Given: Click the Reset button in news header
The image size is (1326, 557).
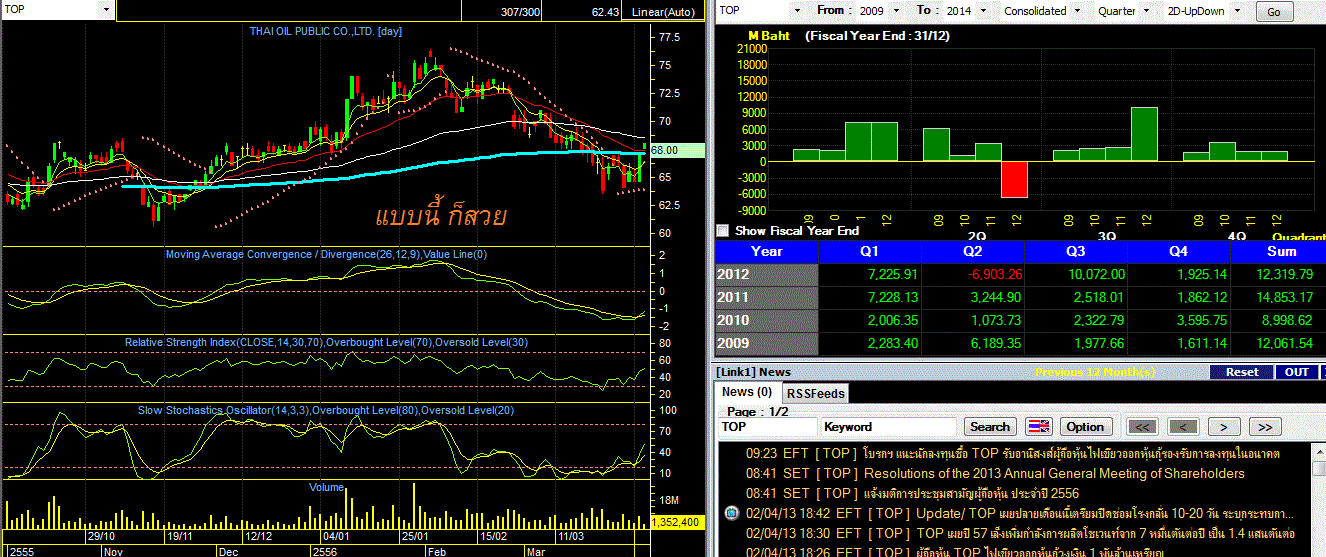Looking at the screenshot, I should tap(1242, 372).
